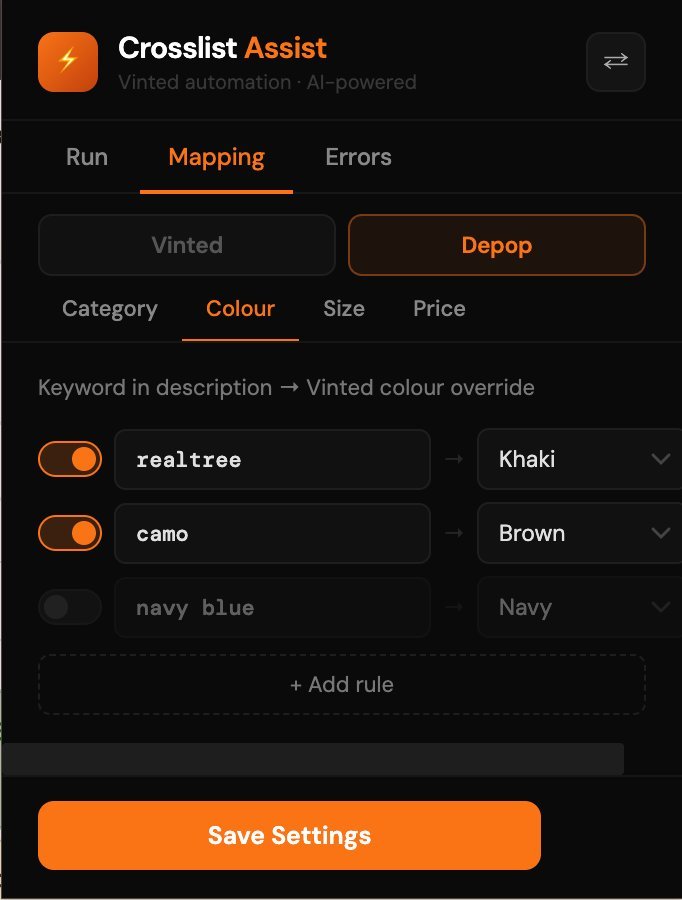Open the Navy colour dropdown
The image size is (682, 900).
pyautogui.click(x=580, y=607)
